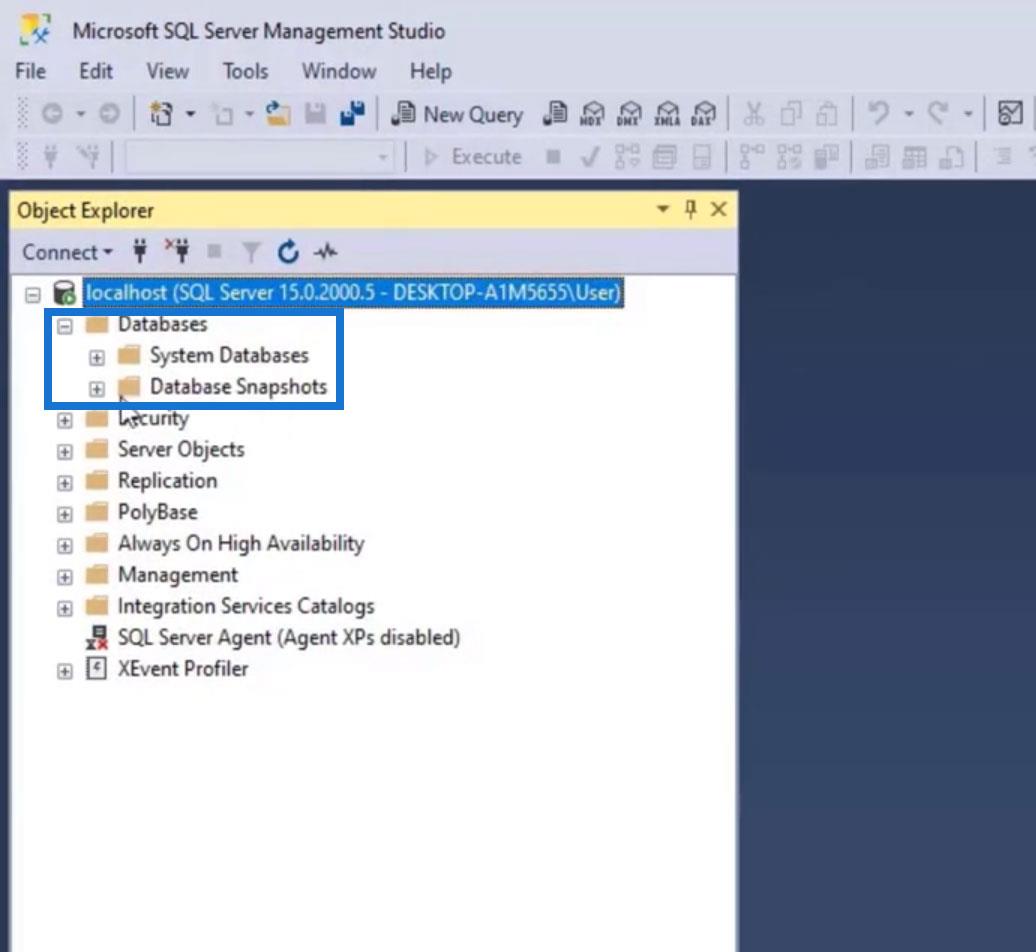1036x952 pixels.
Task: Select System Databases in the tree
Action: point(229,355)
